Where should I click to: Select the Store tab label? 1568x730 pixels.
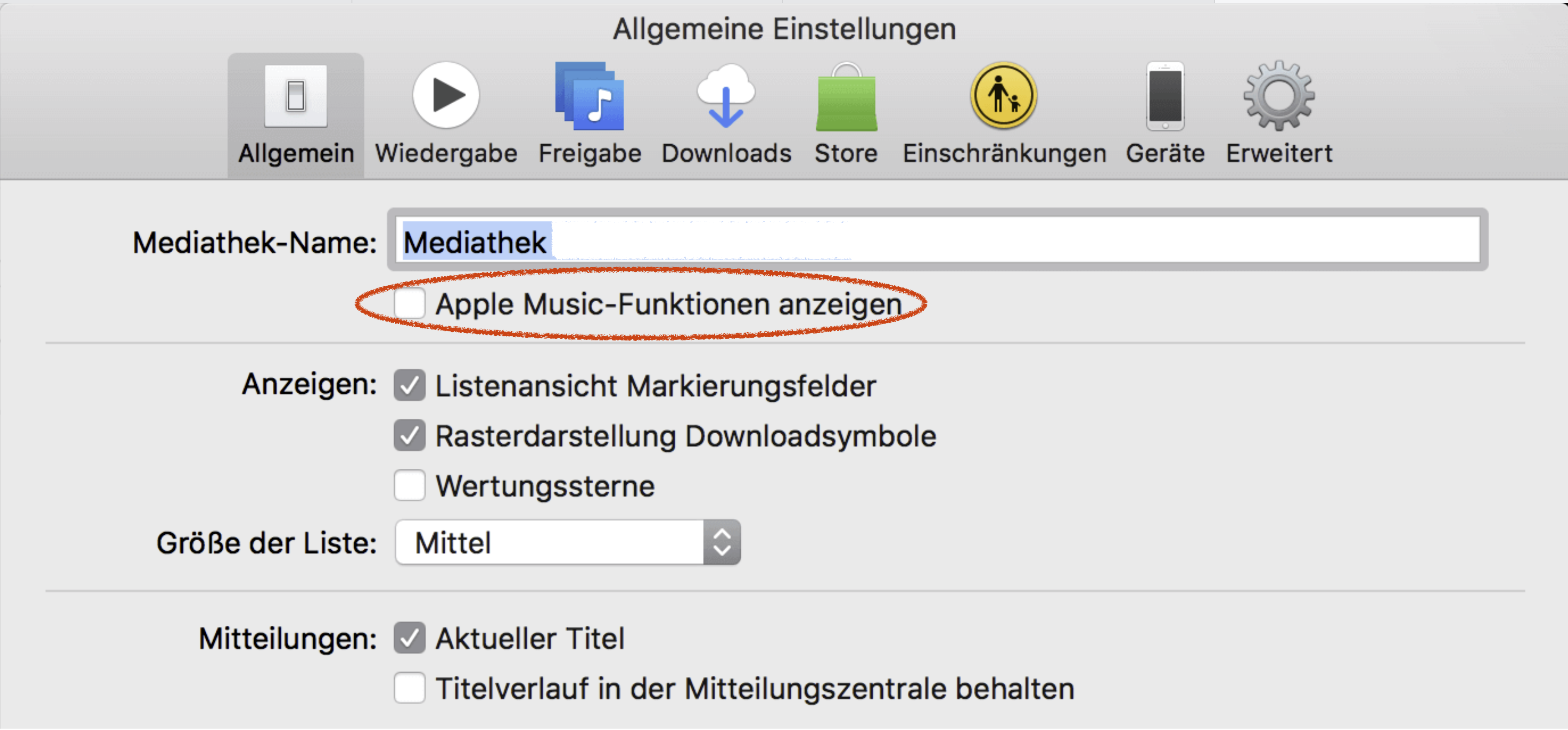click(846, 153)
